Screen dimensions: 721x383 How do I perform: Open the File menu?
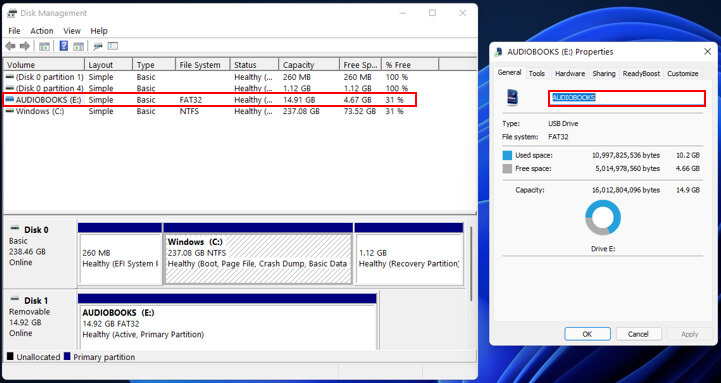[x=14, y=31]
